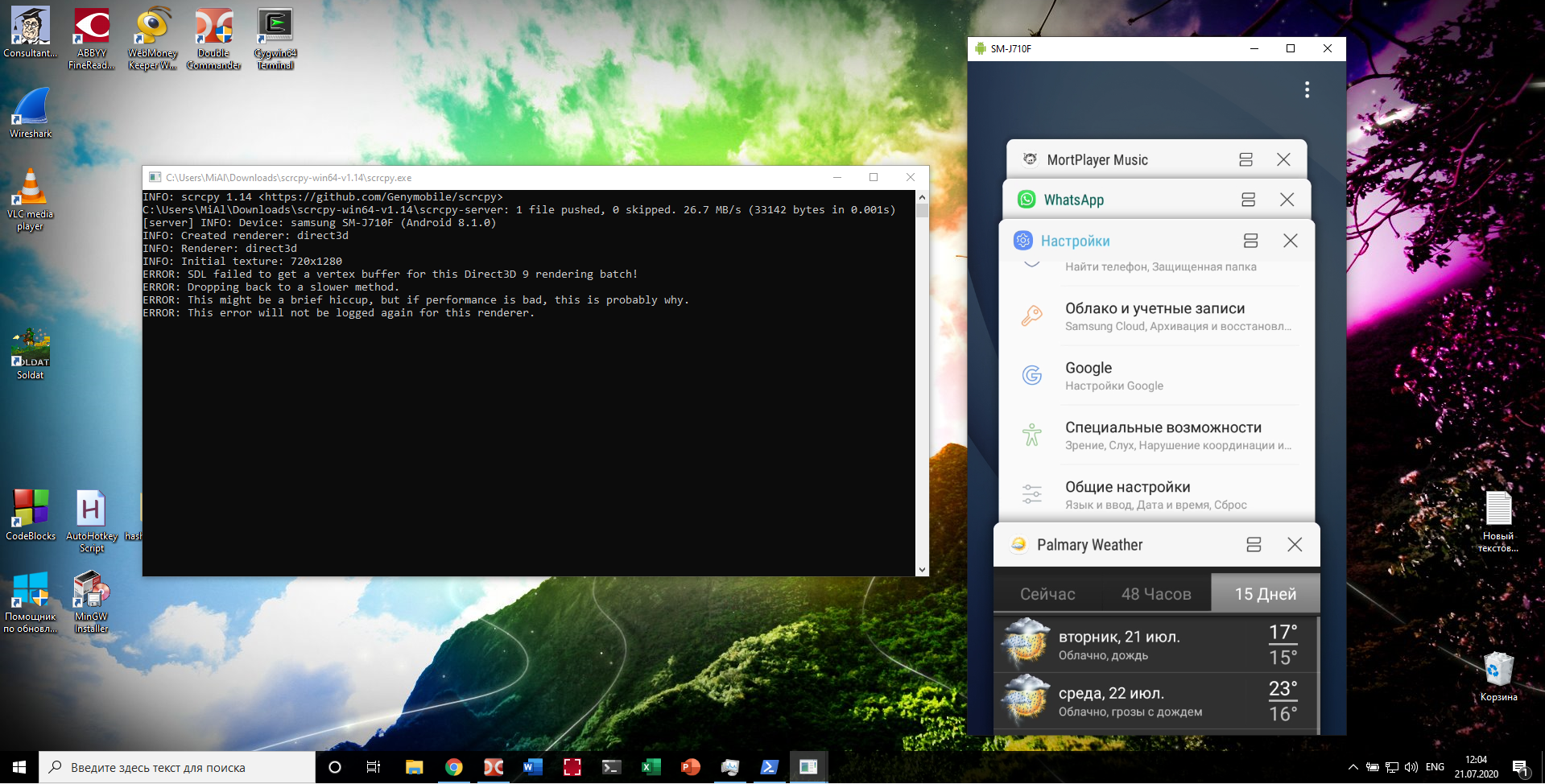Tap the key icon for cloud accounts
Screen dimensions: 1545x784
[1031, 316]
